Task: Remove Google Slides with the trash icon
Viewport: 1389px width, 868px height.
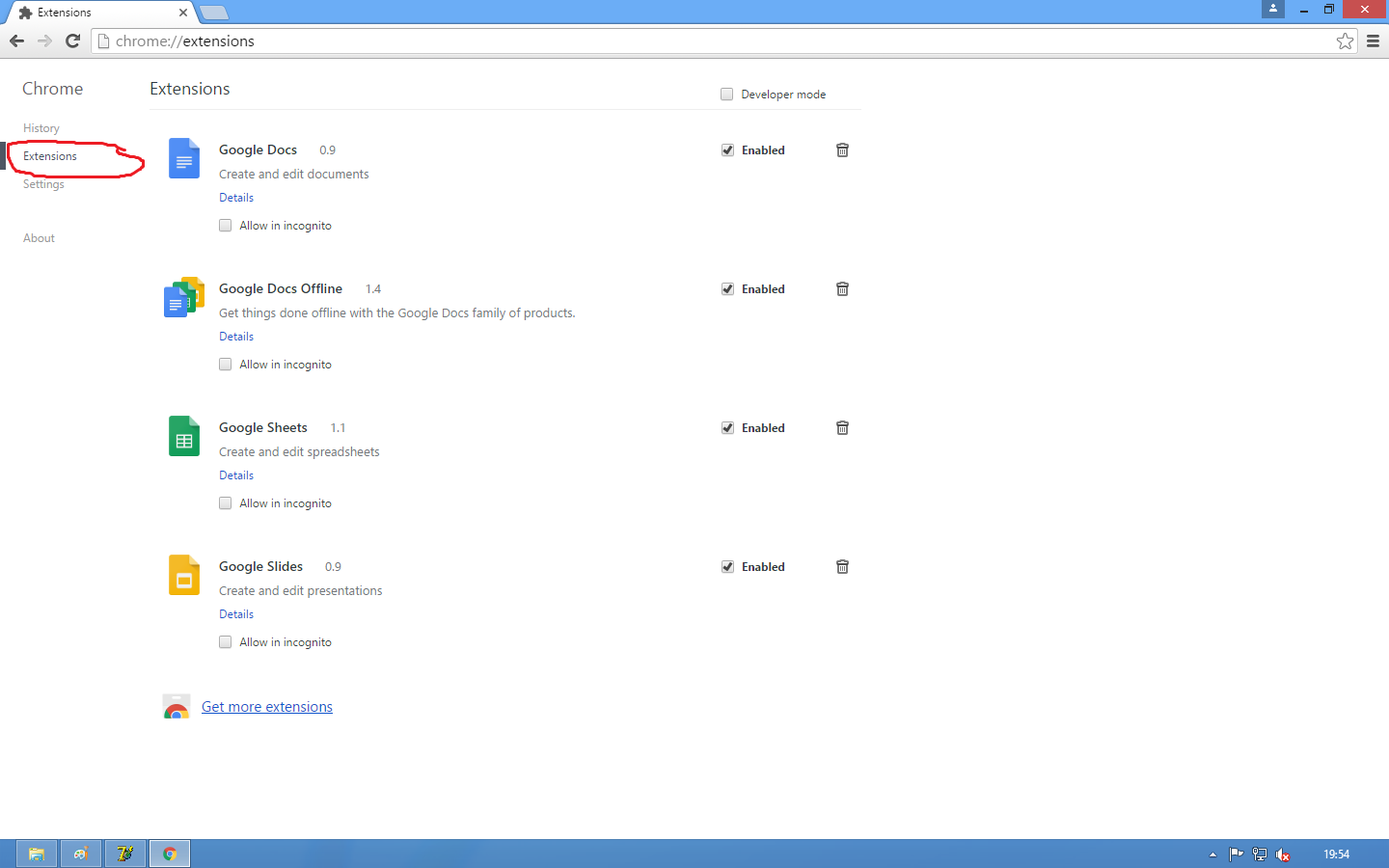Action: [842, 567]
